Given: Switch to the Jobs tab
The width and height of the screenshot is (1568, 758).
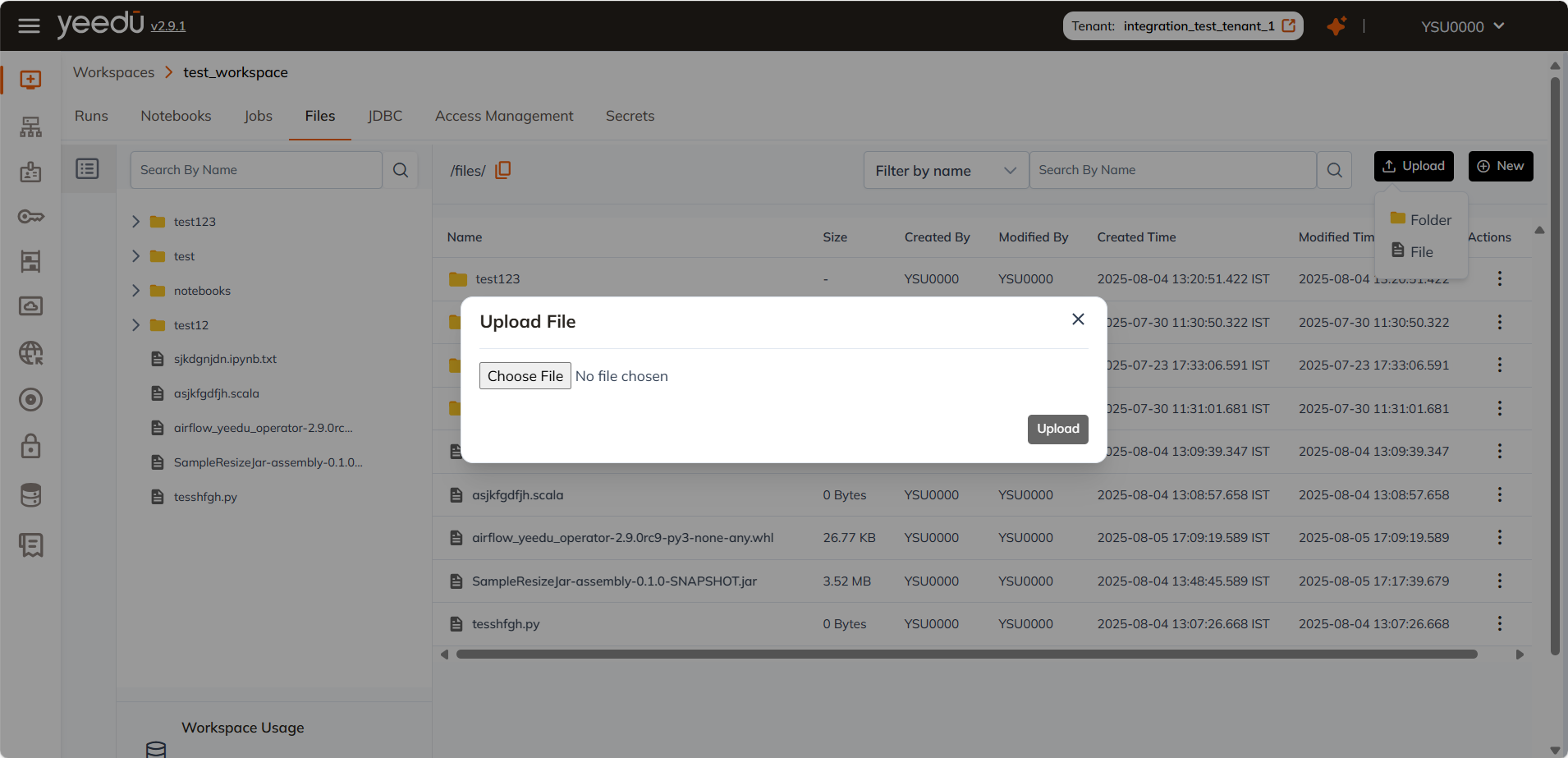Looking at the screenshot, I should tap(258, 116).
